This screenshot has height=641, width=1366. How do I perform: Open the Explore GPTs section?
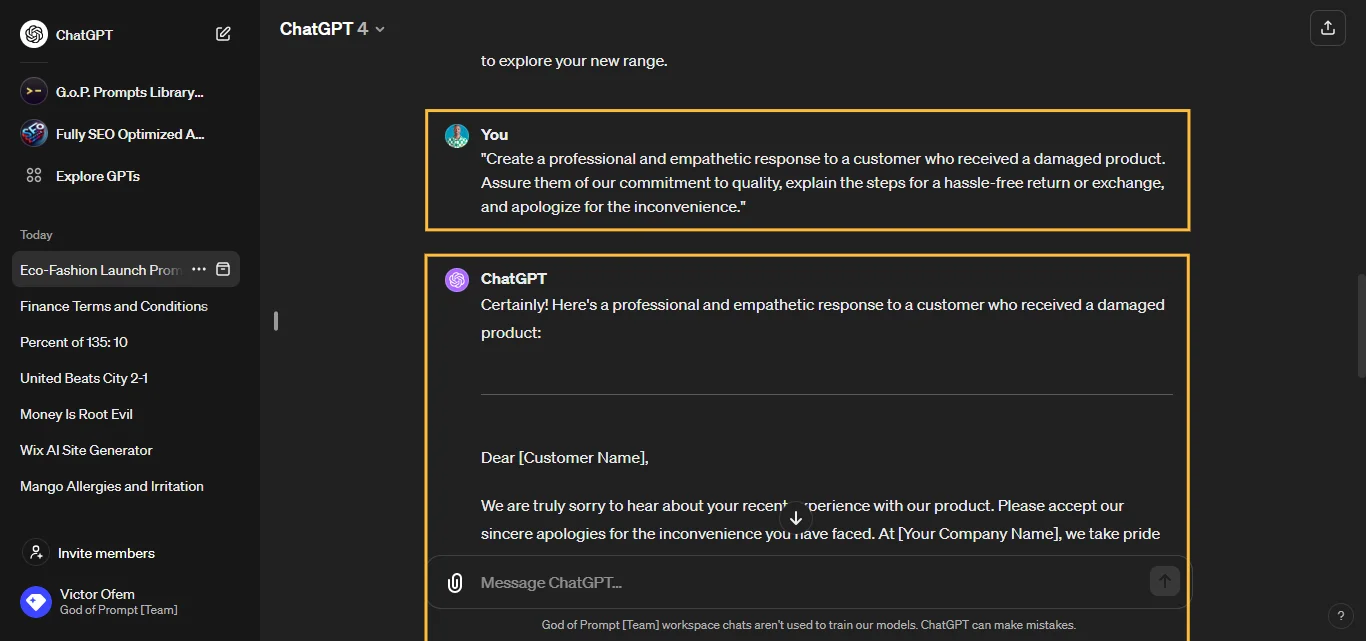95,176
